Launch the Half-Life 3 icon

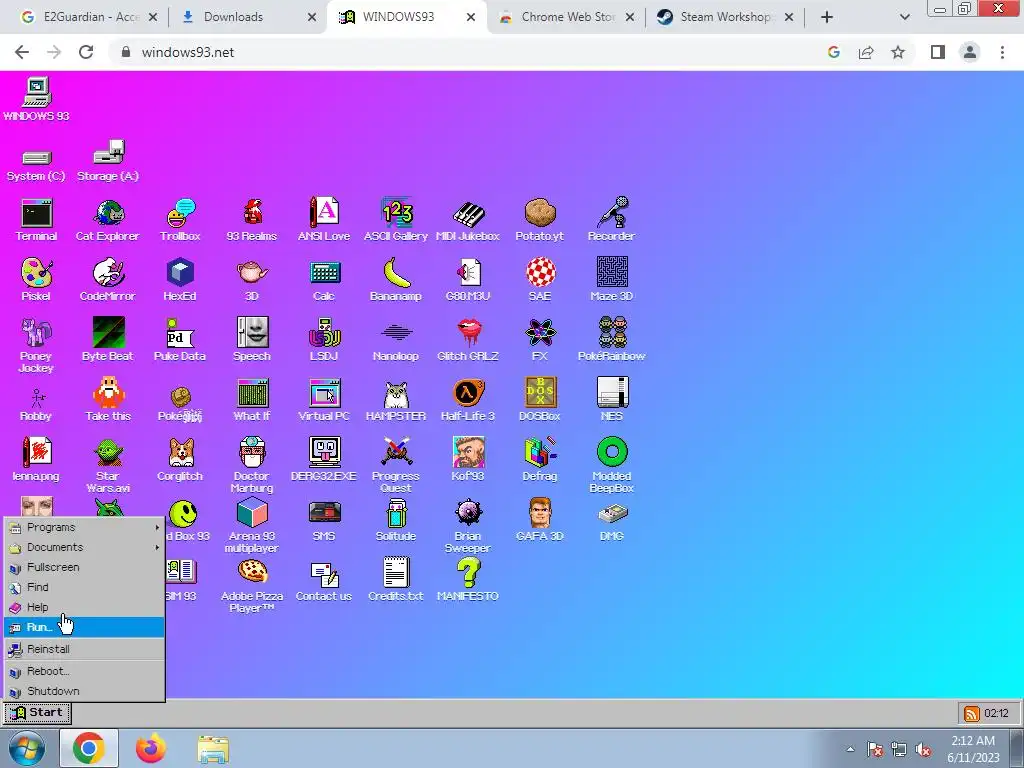tap(468, 400)
